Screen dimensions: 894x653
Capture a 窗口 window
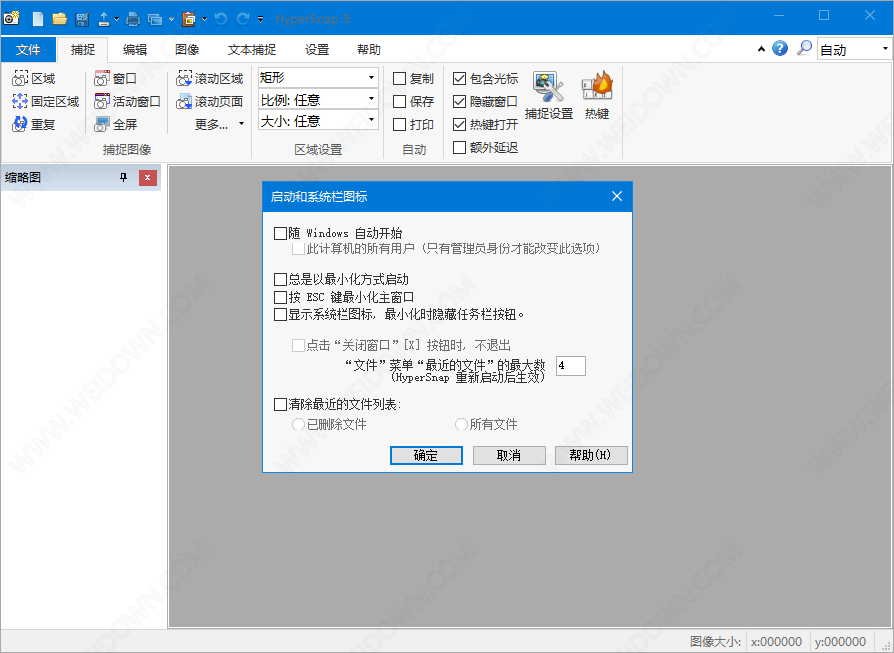(116, 79)
